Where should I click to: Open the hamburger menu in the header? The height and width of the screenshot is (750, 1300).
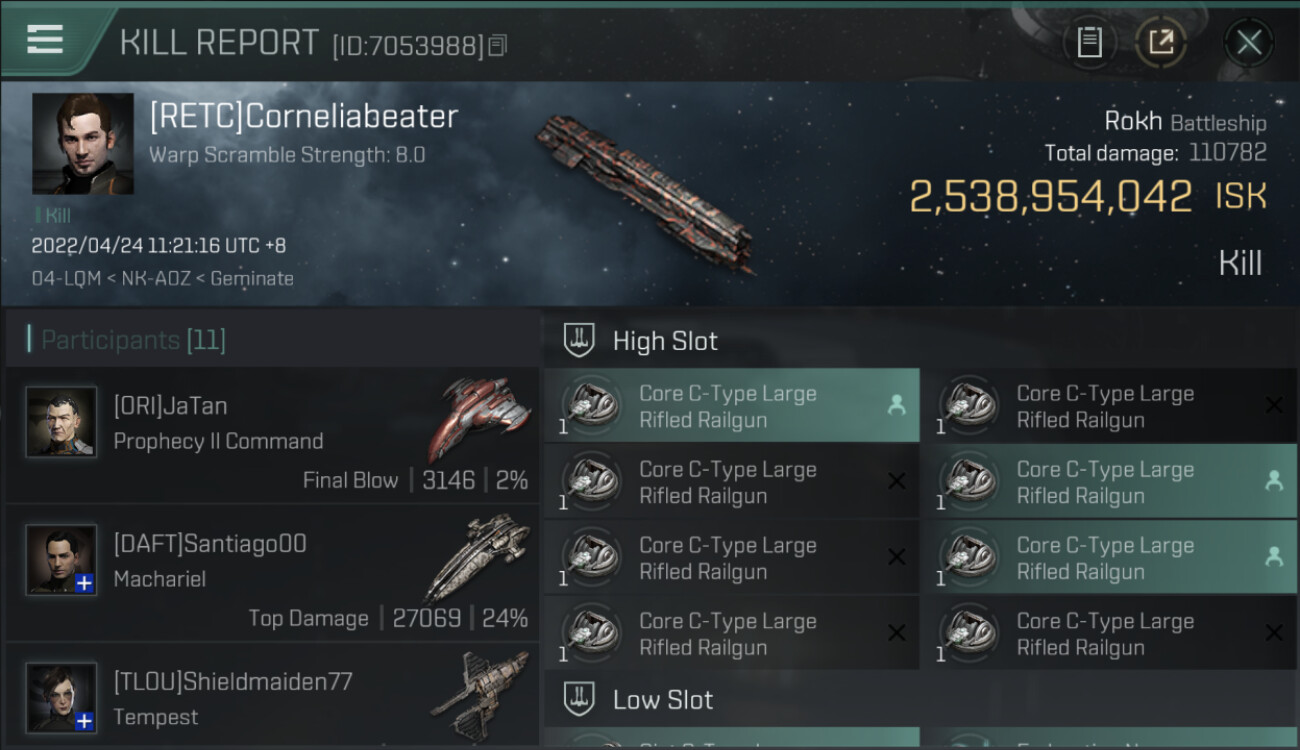pyautogui.click(x=45, y=39)
